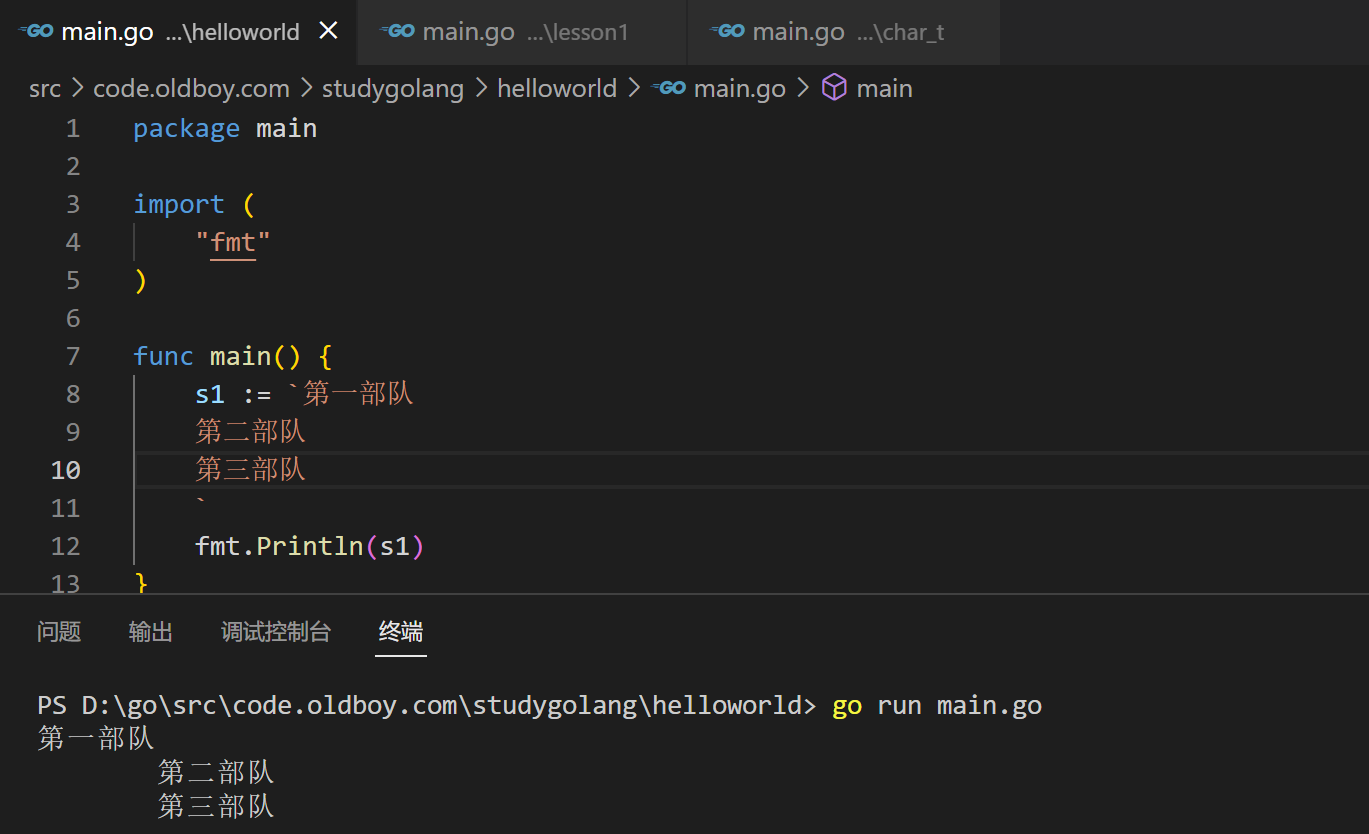
Task: Click Go file icon on helloworld tab
Action: coord(37,31)
